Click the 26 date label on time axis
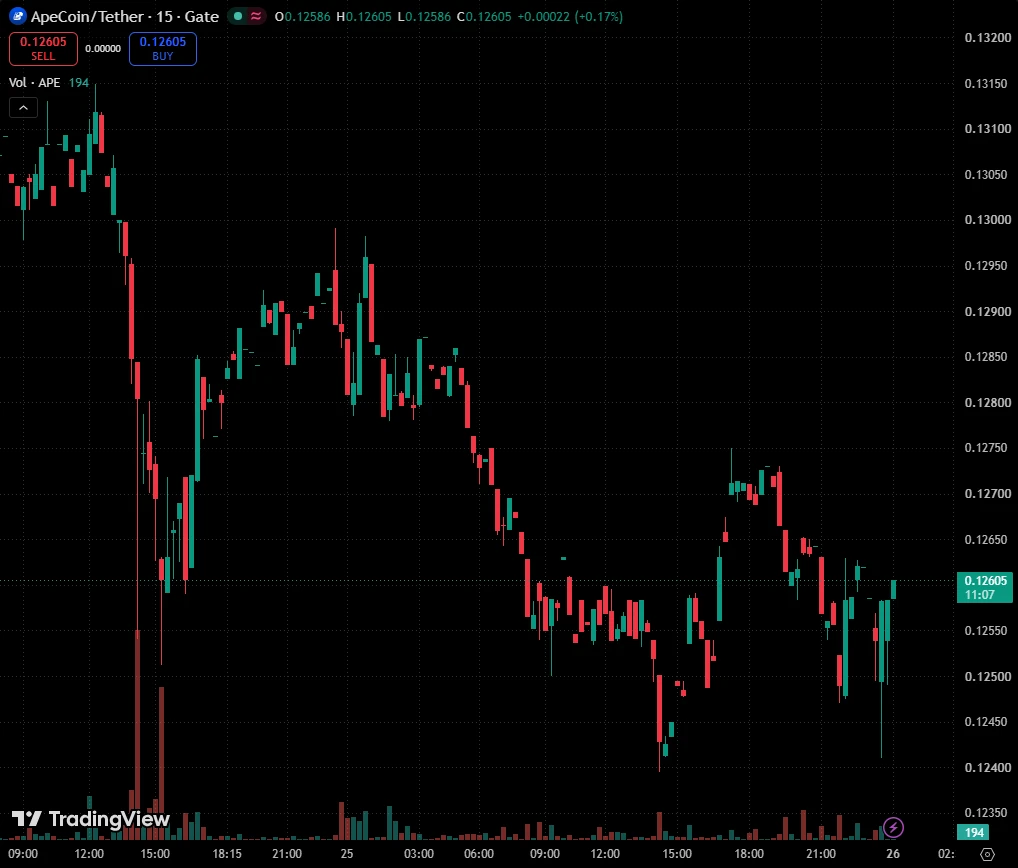The image size is (1018, 868). coord(893,854)
